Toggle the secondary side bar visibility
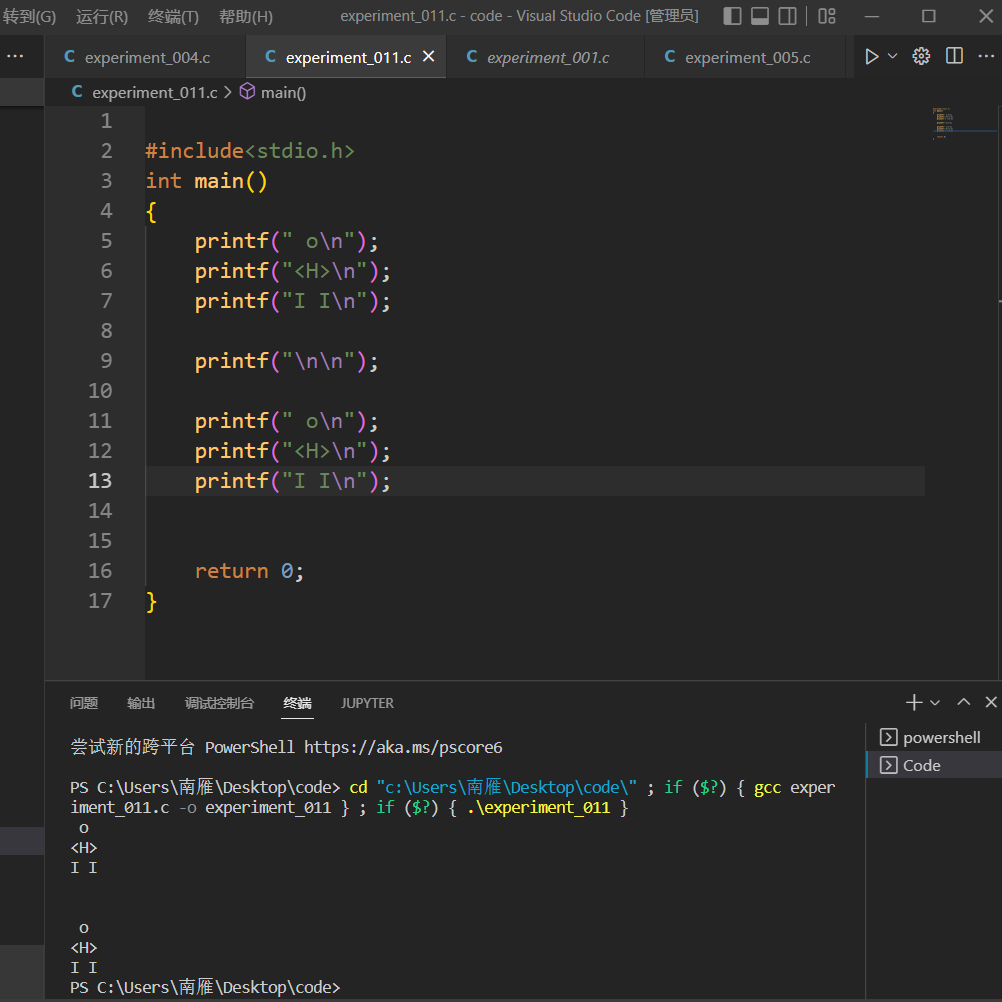The height and width of the screenshot is (1002, 1002). tap(788, 16)
